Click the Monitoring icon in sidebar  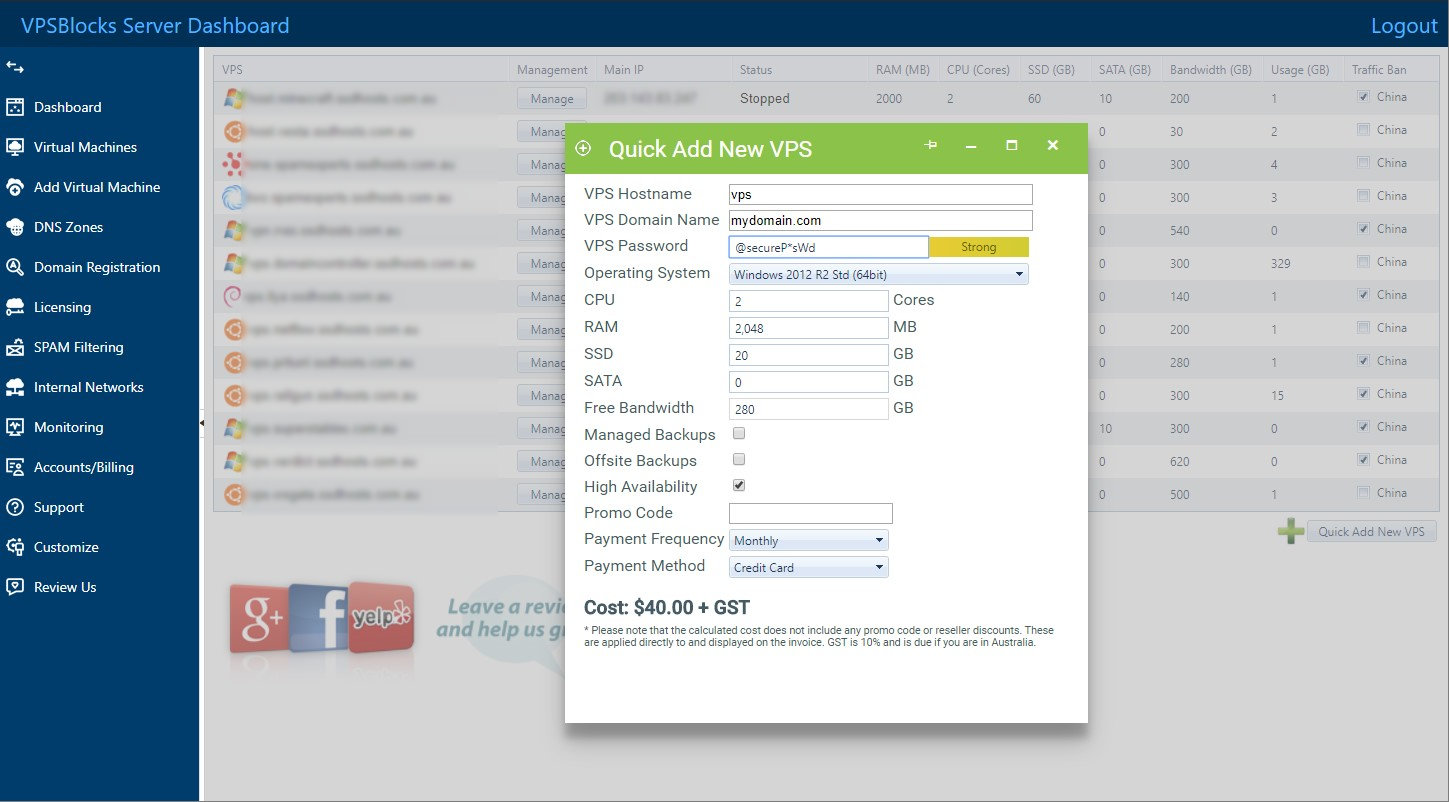pos(15,427)
